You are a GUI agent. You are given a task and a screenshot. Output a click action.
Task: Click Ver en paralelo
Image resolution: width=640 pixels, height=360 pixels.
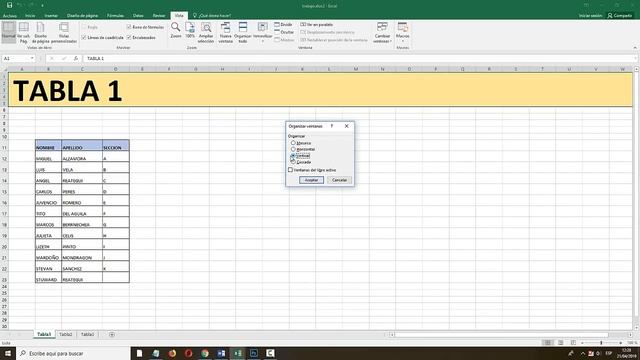tap(317, 24)
